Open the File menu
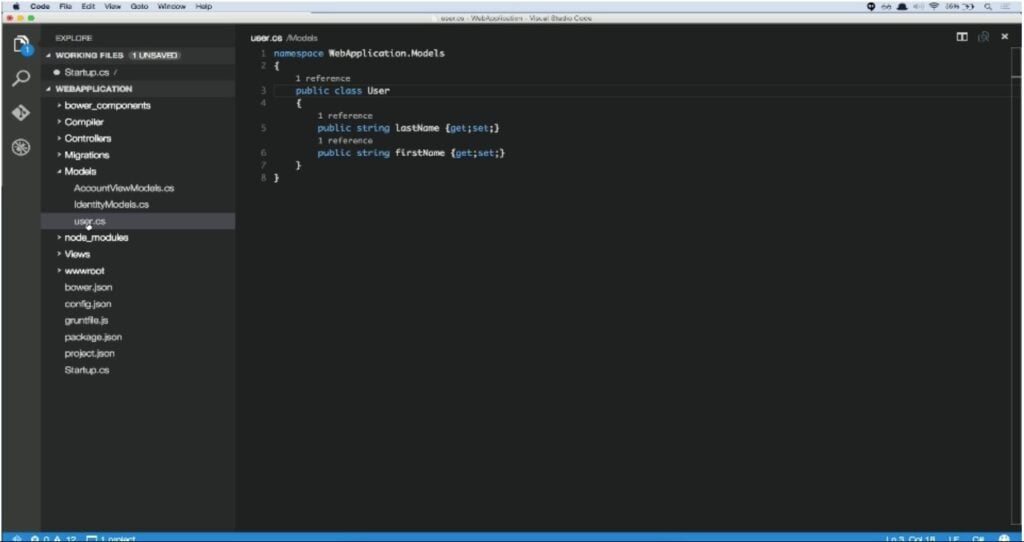This screenshot has height=542, width=1024. click(x=66, y=6)
